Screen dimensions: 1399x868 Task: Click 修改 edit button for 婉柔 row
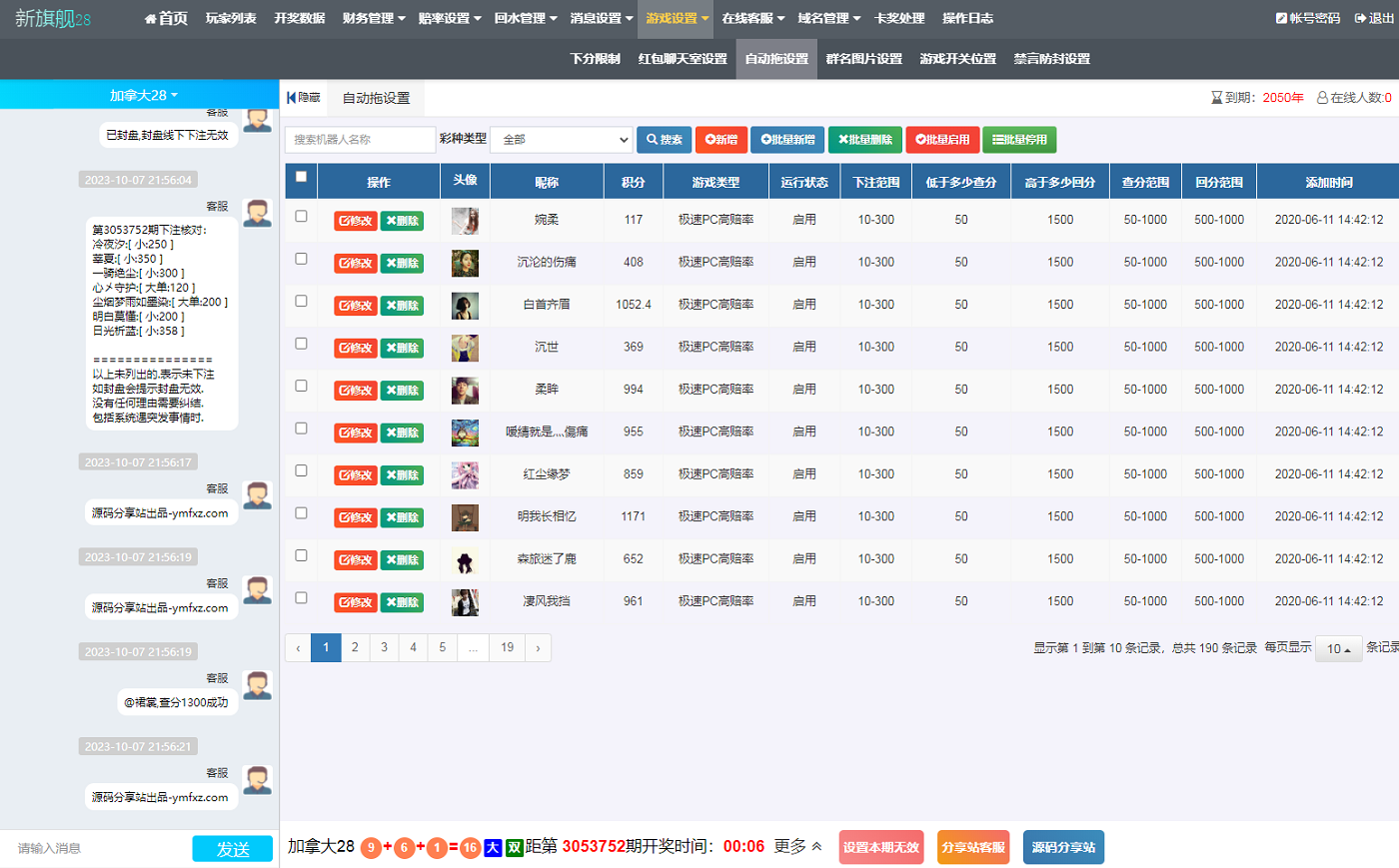coord(355,221)
